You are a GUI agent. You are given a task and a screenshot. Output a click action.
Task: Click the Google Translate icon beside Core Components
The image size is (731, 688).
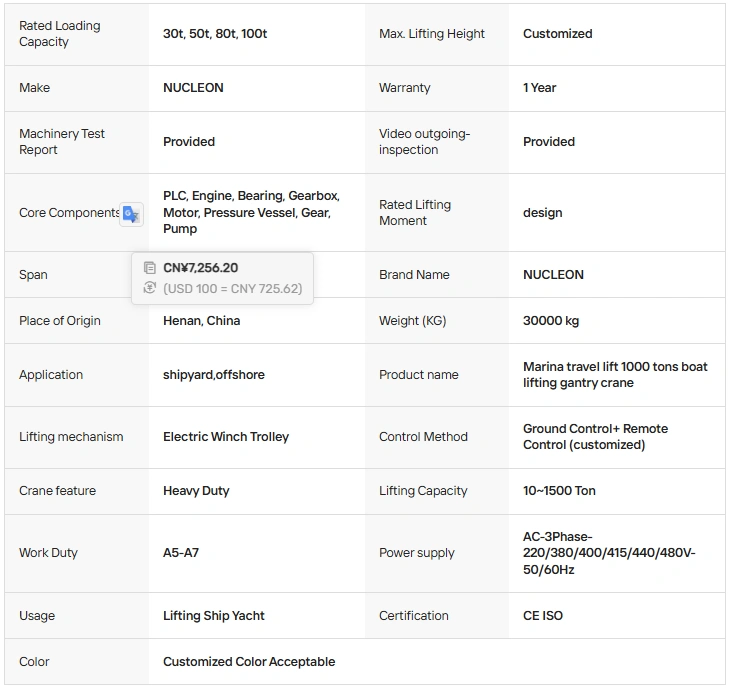click(x=131, y=214)
